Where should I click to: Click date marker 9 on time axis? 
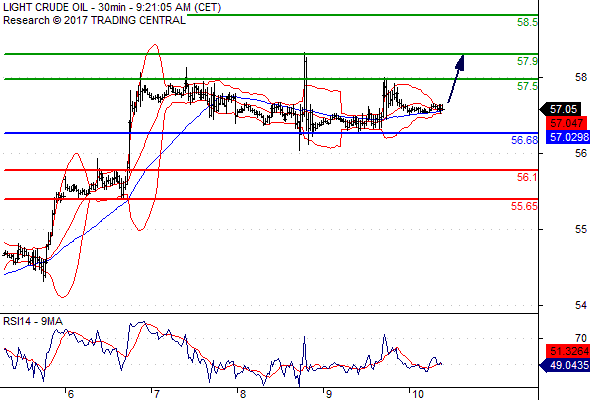click(x=328, y=394)
